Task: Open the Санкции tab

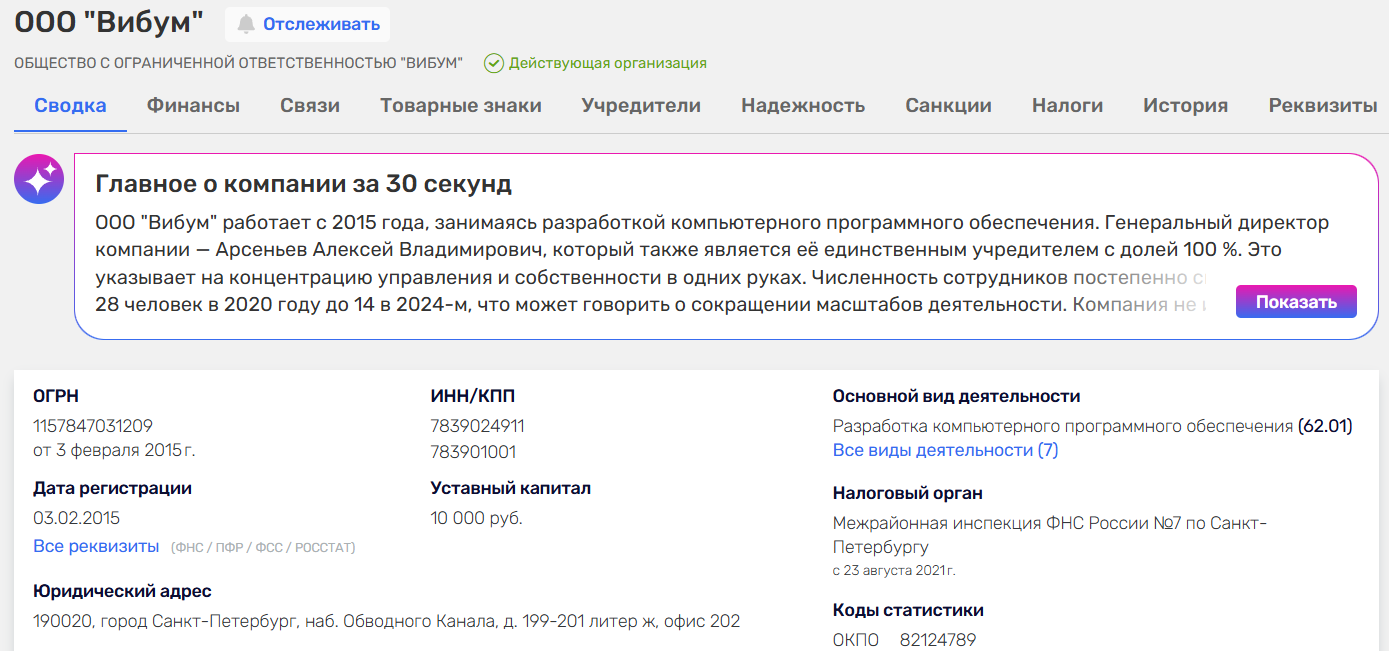Action: (948, 106)
